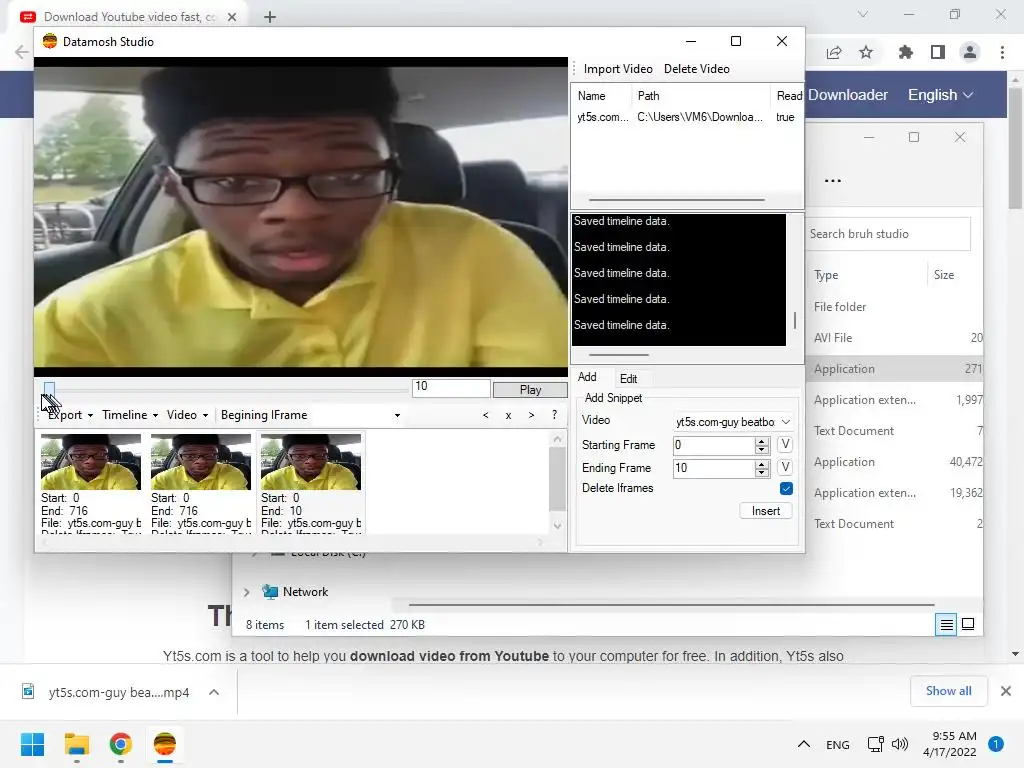Viewport: 1024px width, 768px height.
Task: Toggle the Delete Iframes checkbox
Action: [786, 488]
